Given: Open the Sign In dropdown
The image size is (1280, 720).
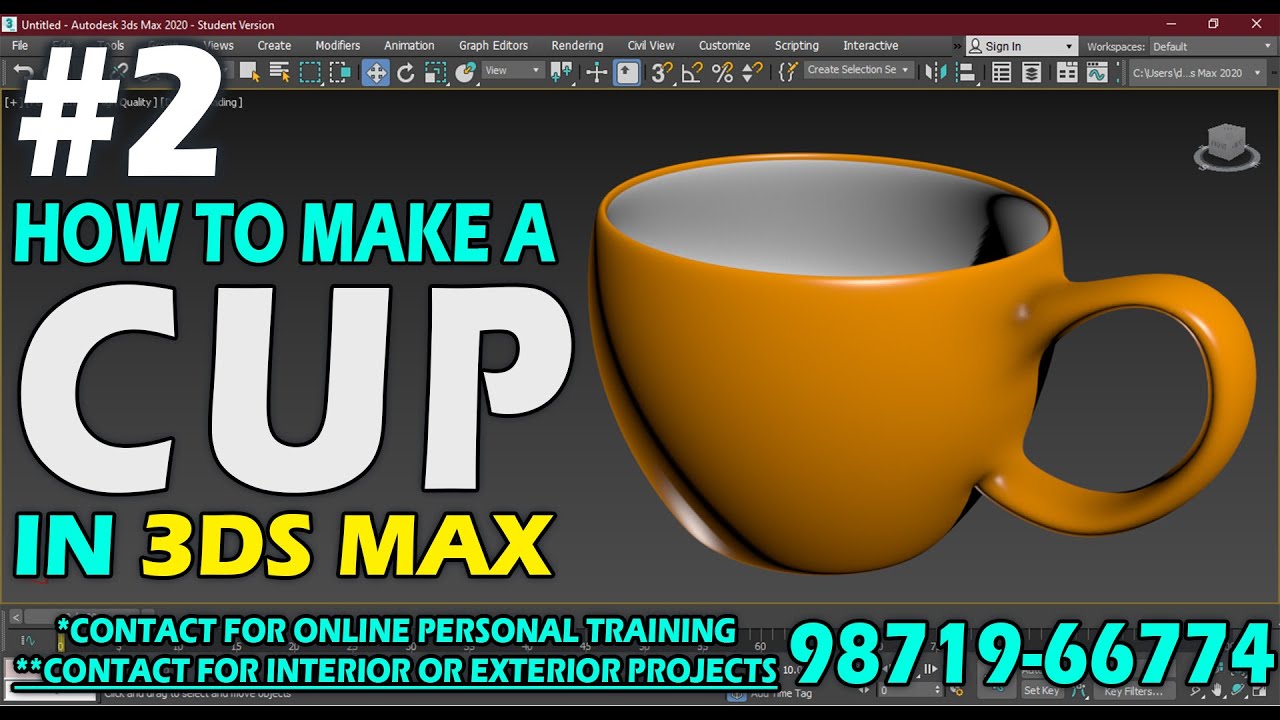Looking at the screenshot, I should (x=1021, y=46).
